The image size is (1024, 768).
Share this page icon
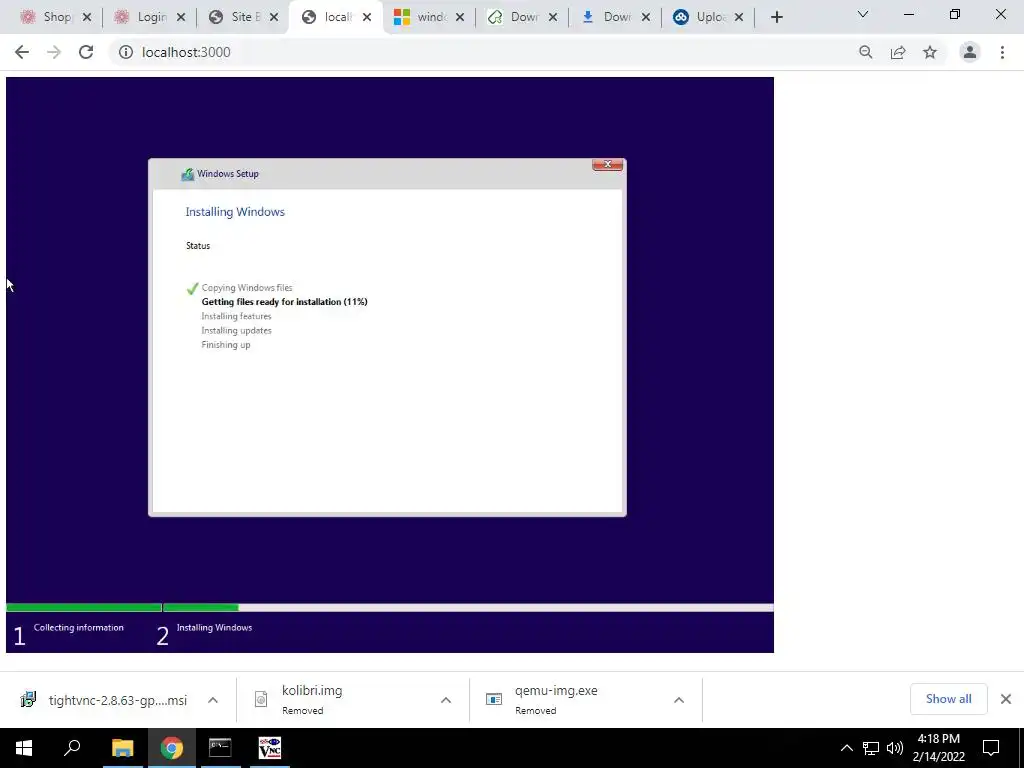coord(898,52)
